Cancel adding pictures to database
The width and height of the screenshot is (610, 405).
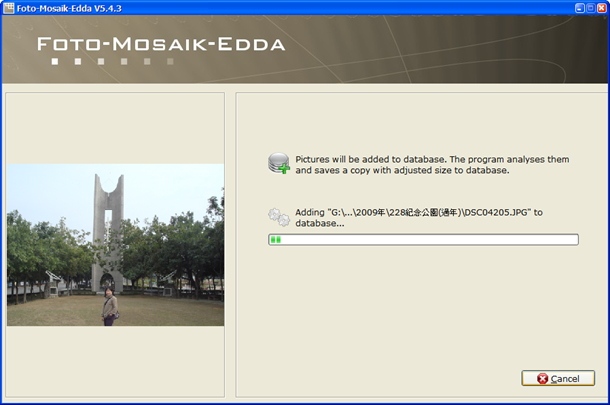coord(558,378)
